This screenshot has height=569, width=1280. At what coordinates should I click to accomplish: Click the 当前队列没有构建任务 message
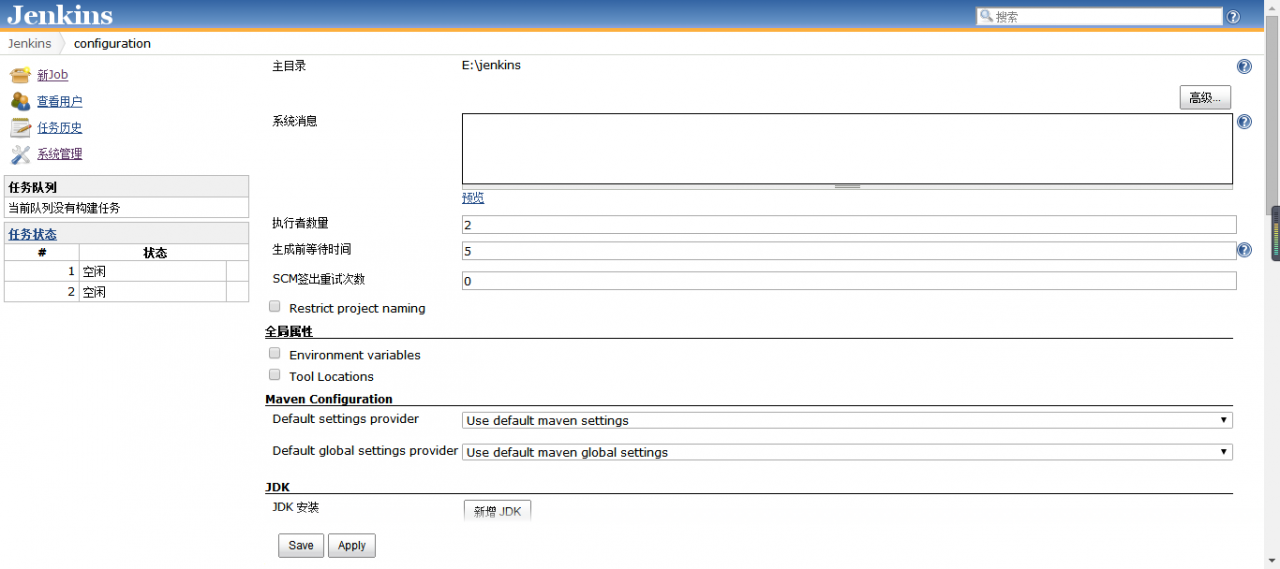click(64, 208)
